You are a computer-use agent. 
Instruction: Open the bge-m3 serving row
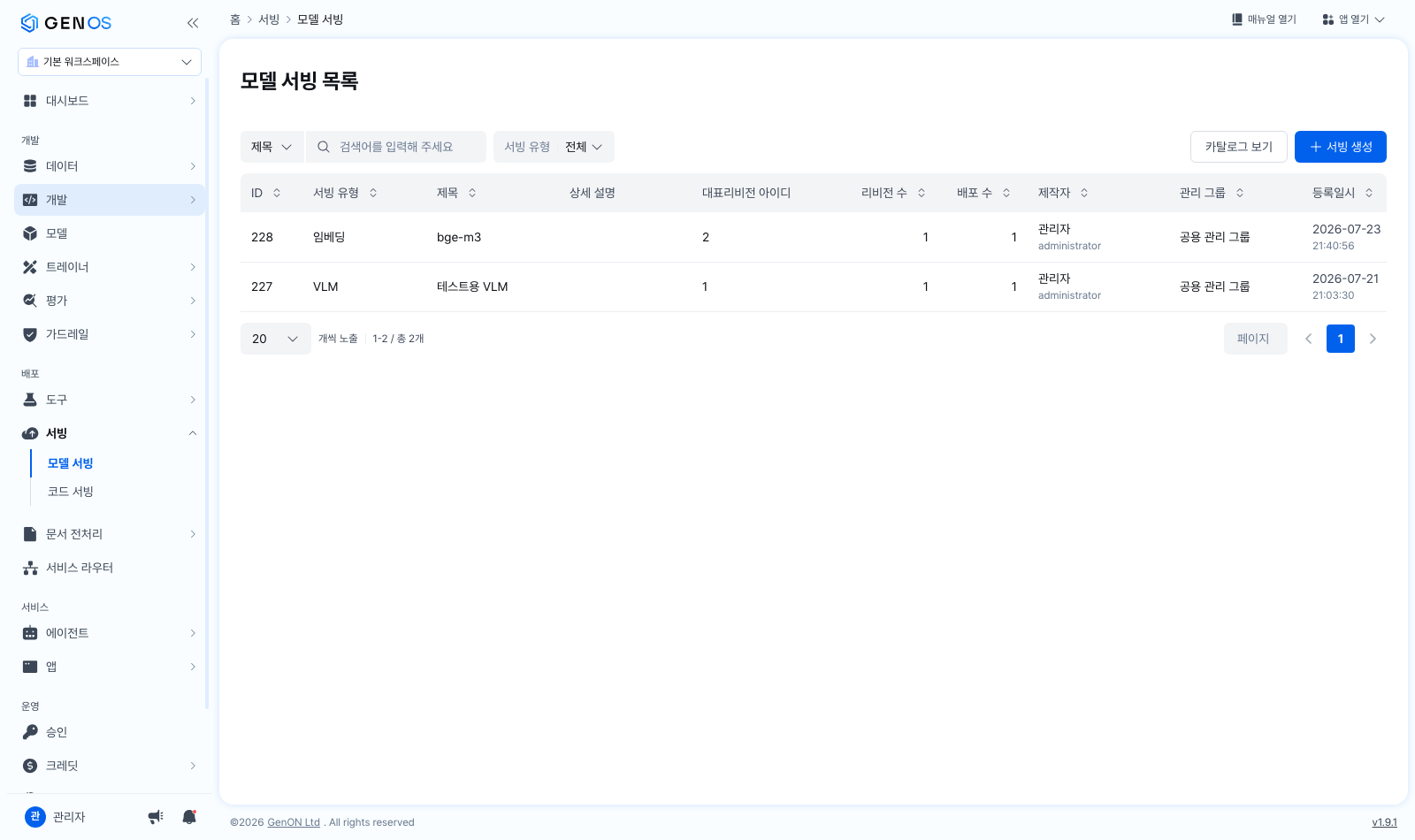(x=813, y=237)
